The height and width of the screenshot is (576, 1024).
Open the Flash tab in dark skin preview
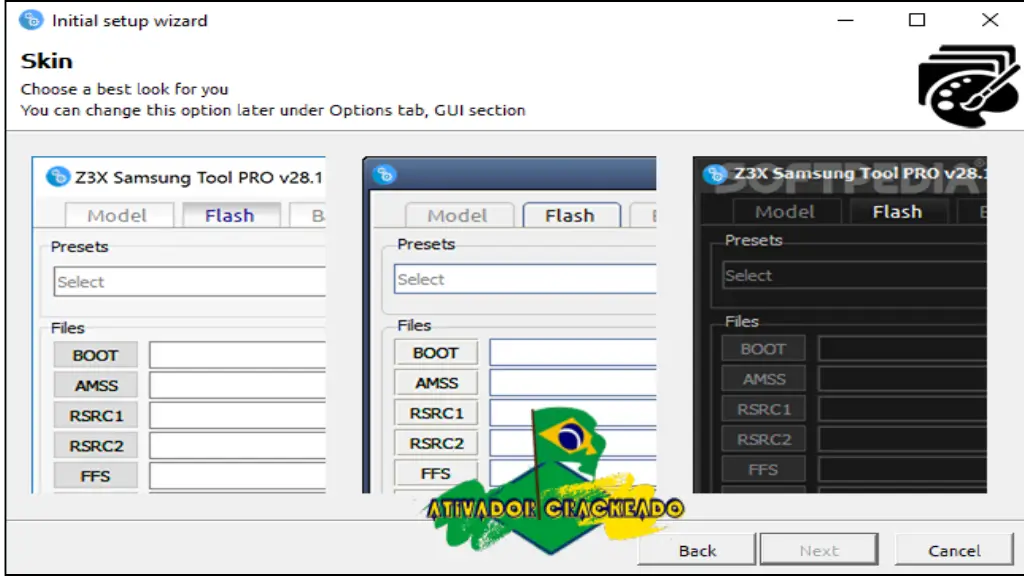(897, 212)
